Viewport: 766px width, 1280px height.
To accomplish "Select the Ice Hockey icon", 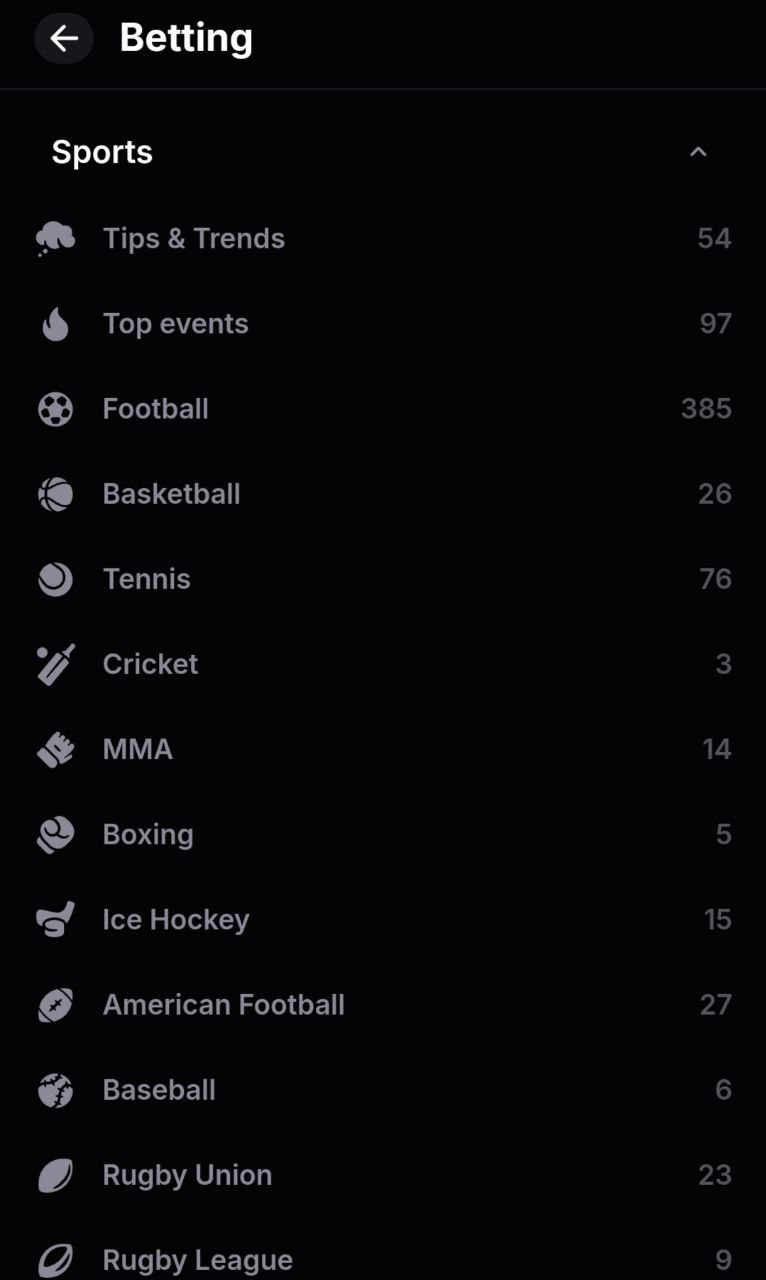I will pos(55,919).
